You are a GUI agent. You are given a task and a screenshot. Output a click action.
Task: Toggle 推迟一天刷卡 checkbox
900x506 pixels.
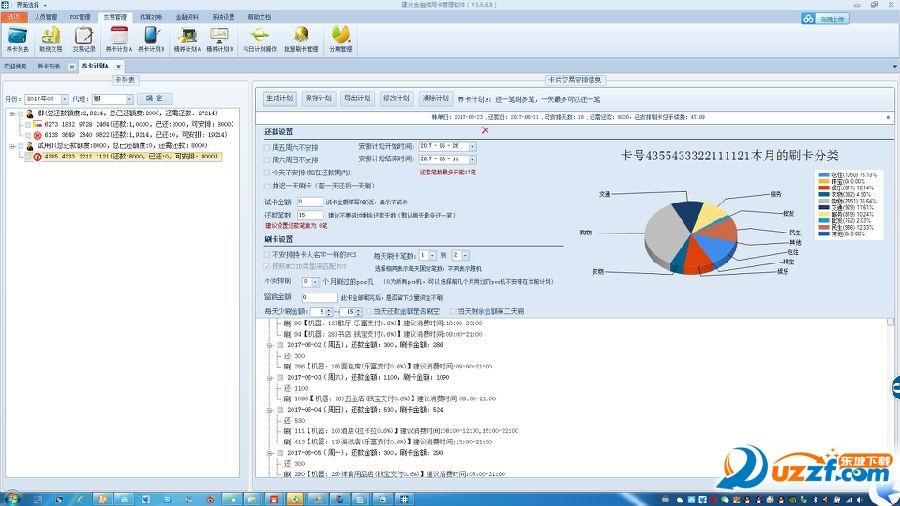tap(267, 186)
